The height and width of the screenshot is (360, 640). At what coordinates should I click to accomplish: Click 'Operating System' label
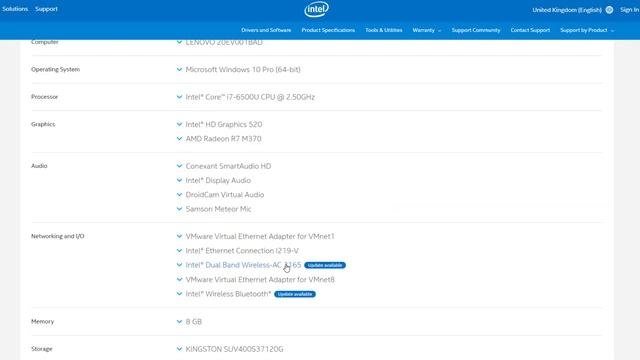[56, 69]
